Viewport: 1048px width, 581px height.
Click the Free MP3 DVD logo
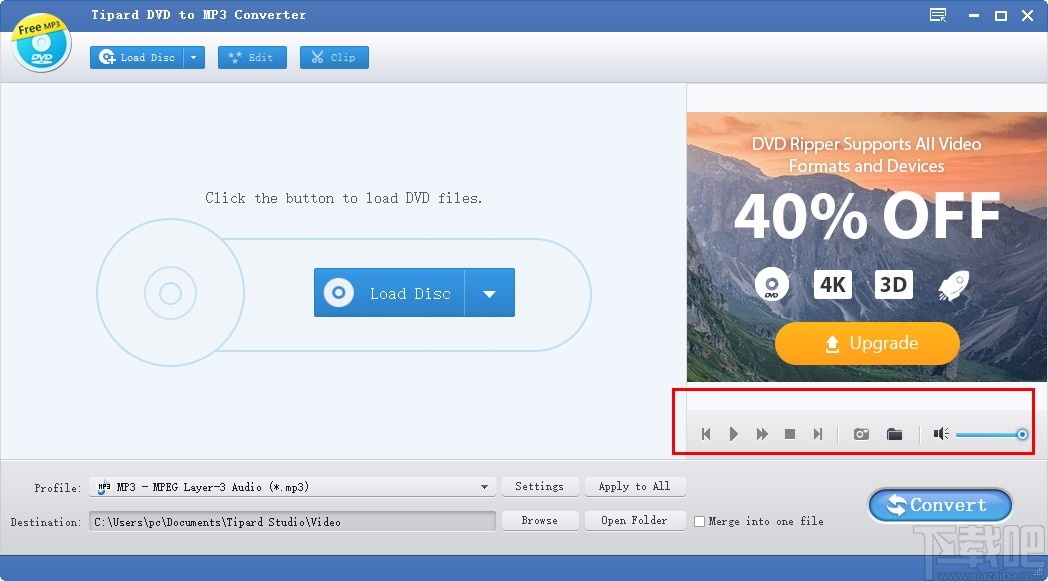tap(40, 42)
